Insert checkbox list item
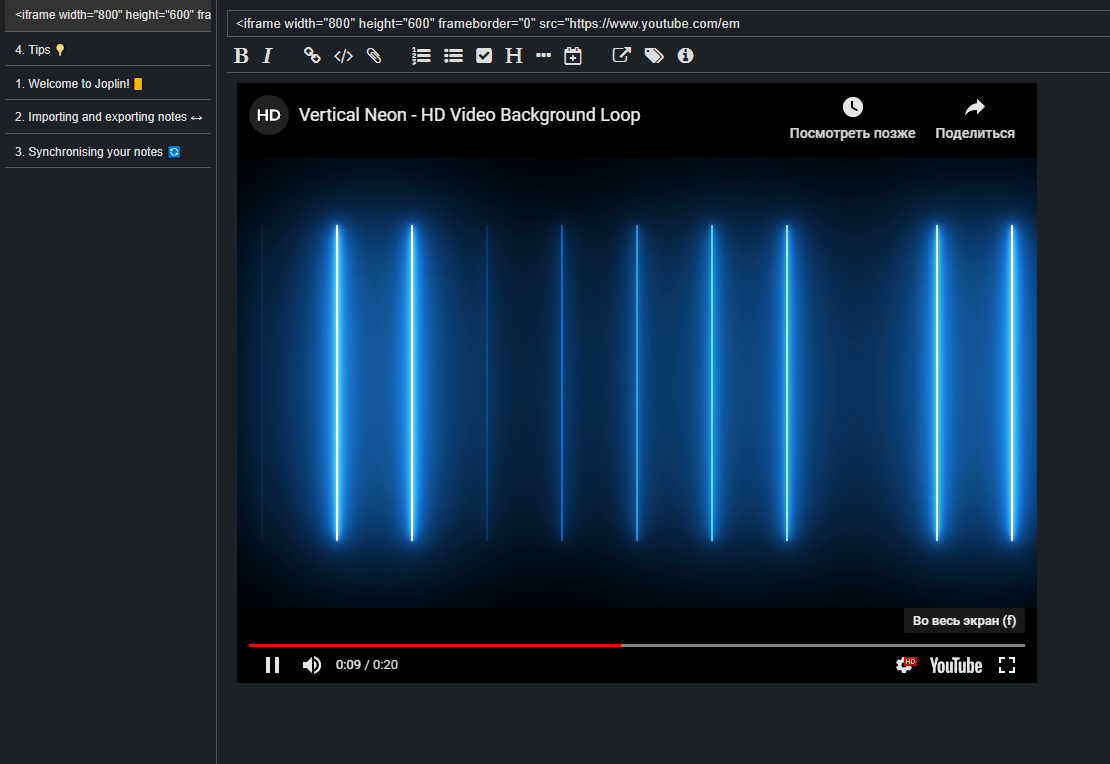1110x764 pixels. point(484,56)
